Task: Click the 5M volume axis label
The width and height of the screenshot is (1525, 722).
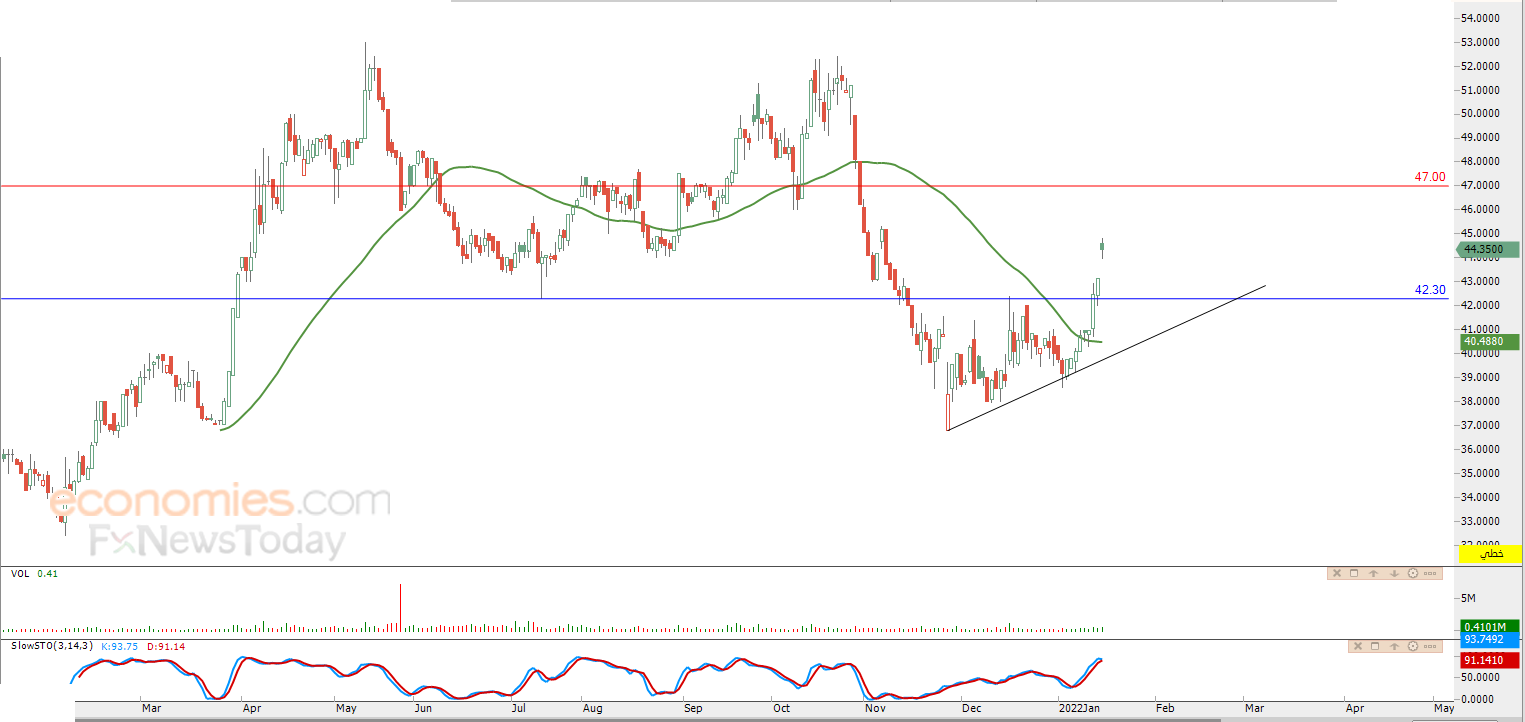Action: (1469, 598)
